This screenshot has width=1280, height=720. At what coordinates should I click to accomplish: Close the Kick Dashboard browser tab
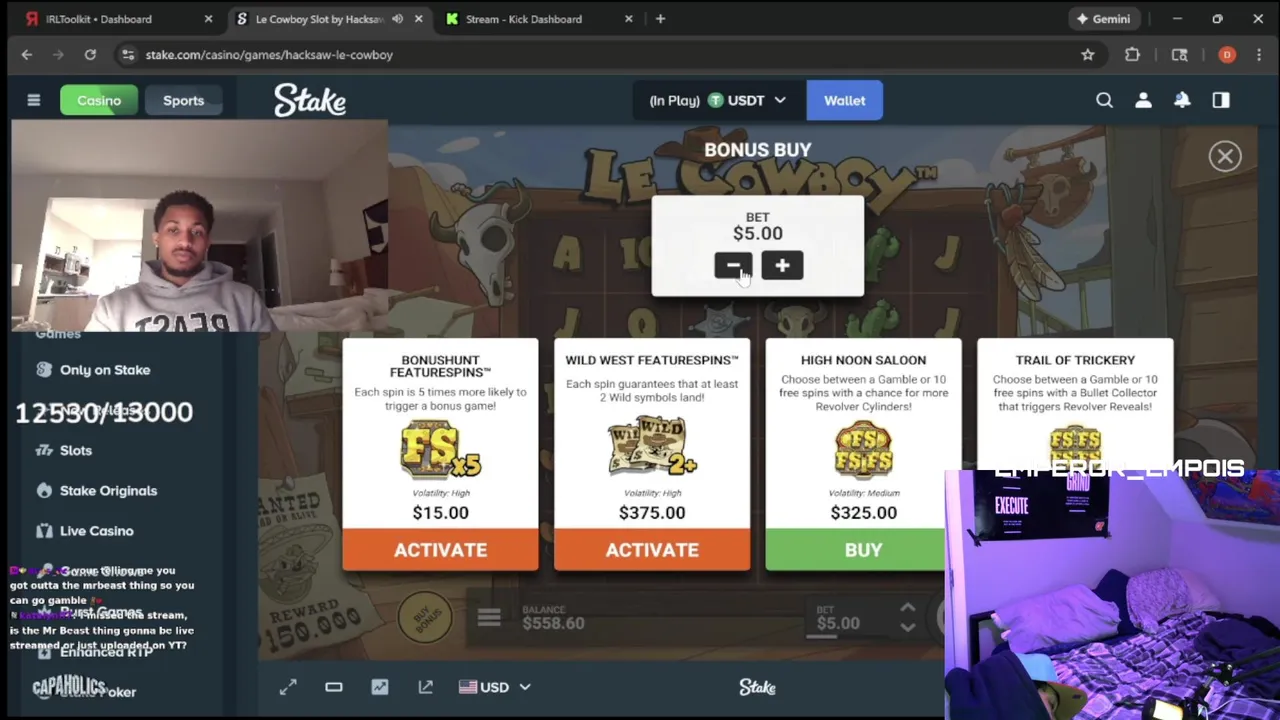tap(628, 19)
